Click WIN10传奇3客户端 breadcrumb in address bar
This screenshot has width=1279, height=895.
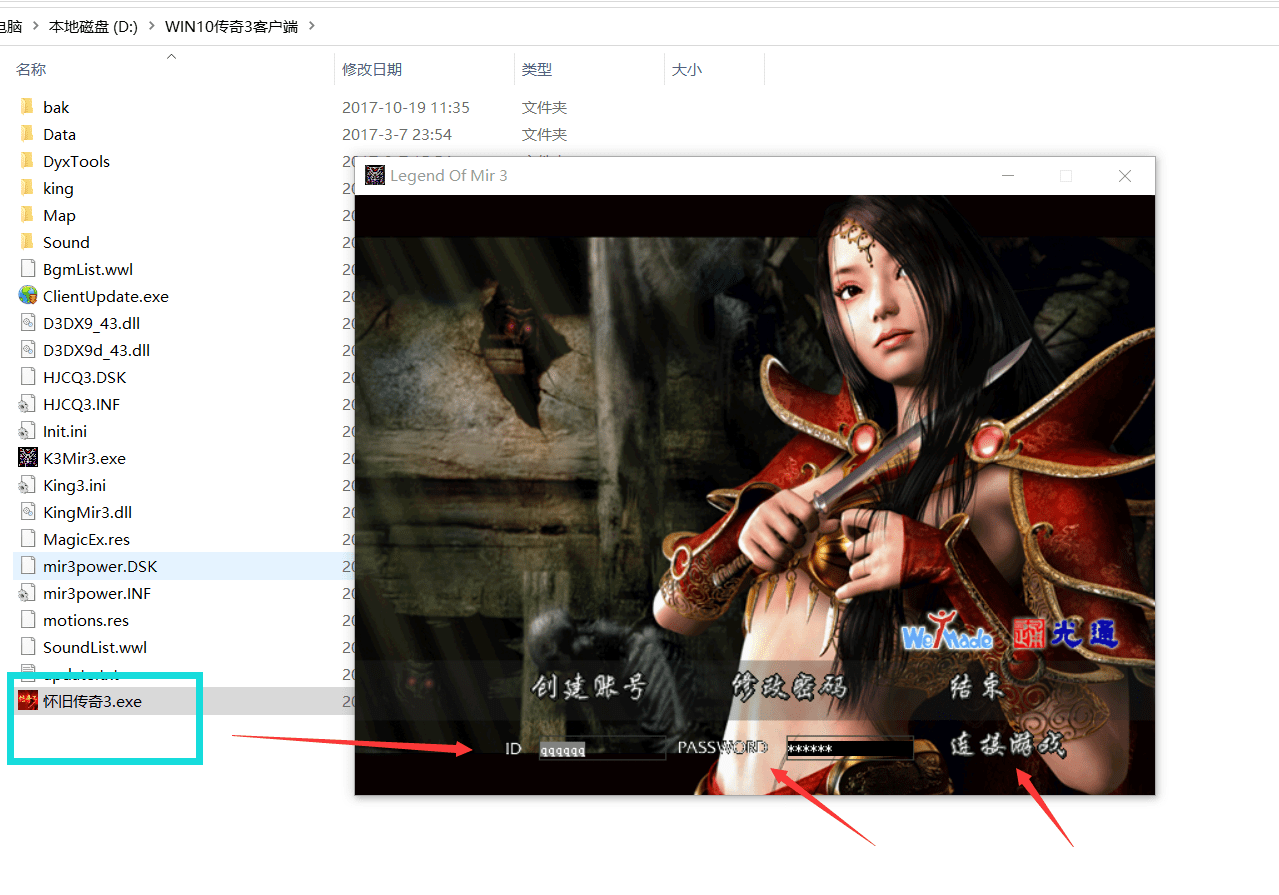point(231,26)
